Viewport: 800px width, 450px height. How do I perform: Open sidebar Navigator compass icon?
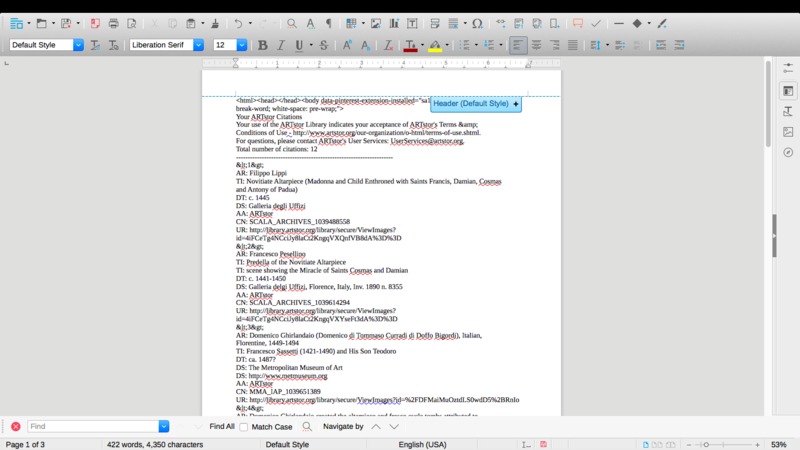click(788, 153)
